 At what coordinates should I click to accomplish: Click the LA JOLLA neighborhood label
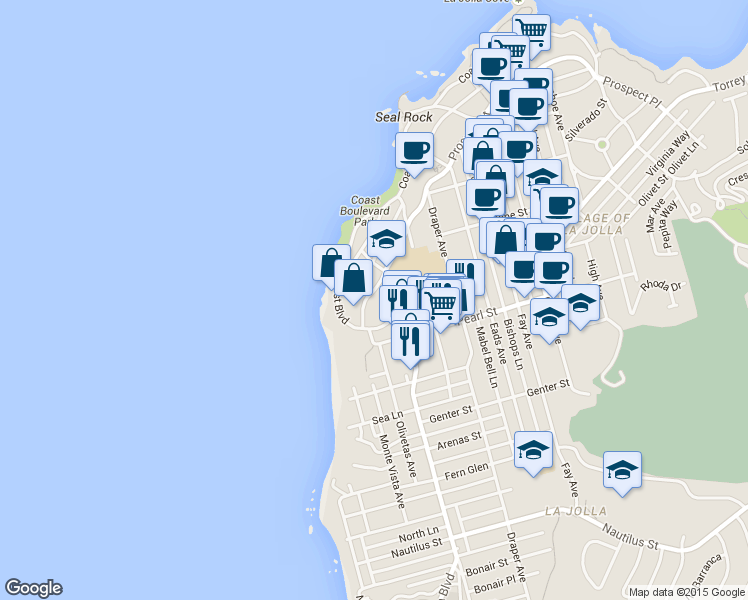(576, 511)
